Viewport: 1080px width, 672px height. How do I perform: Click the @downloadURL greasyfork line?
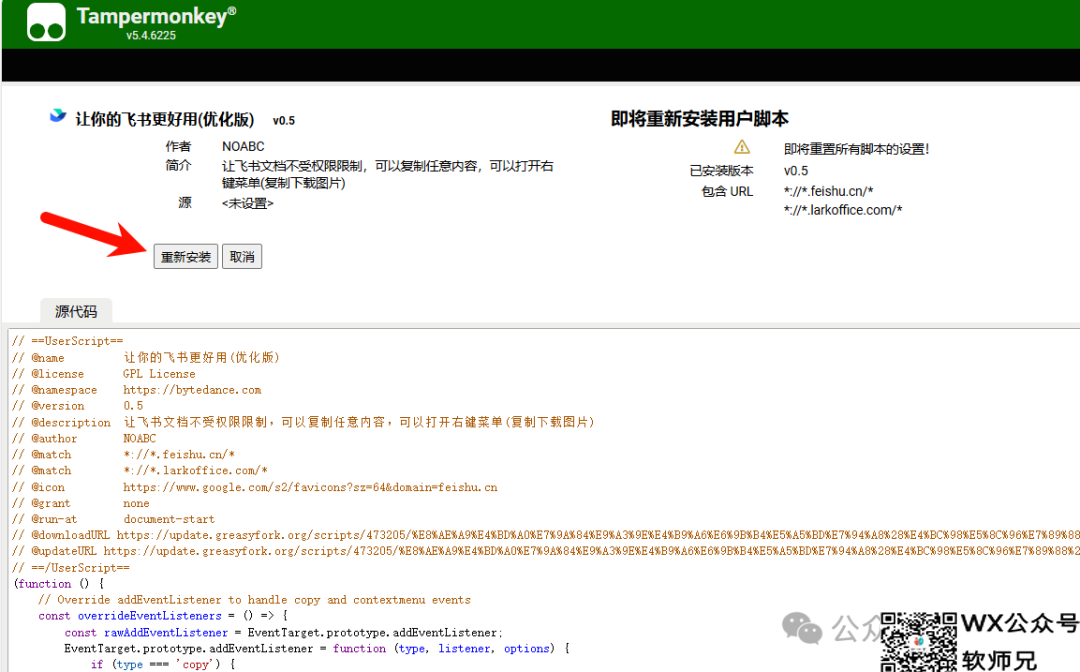click(546, 535)
